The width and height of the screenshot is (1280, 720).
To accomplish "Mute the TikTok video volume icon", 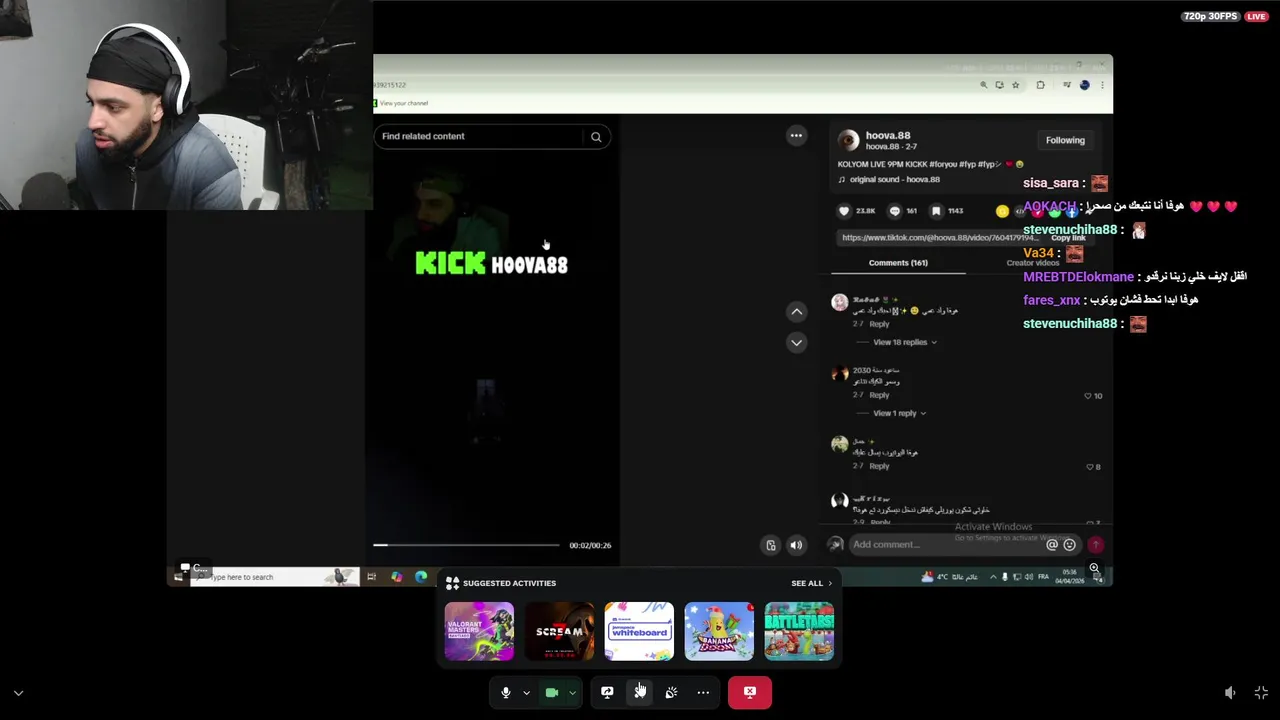I will 796,545.
